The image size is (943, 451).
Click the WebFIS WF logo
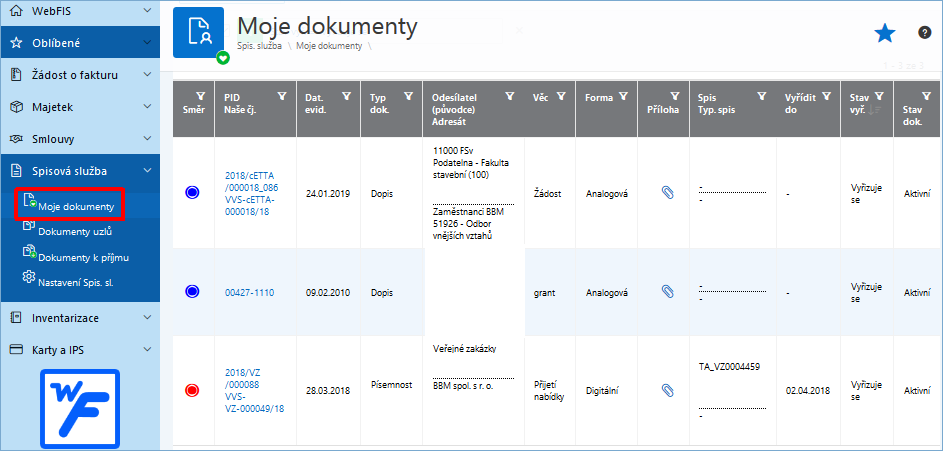(x=80, y=408)
